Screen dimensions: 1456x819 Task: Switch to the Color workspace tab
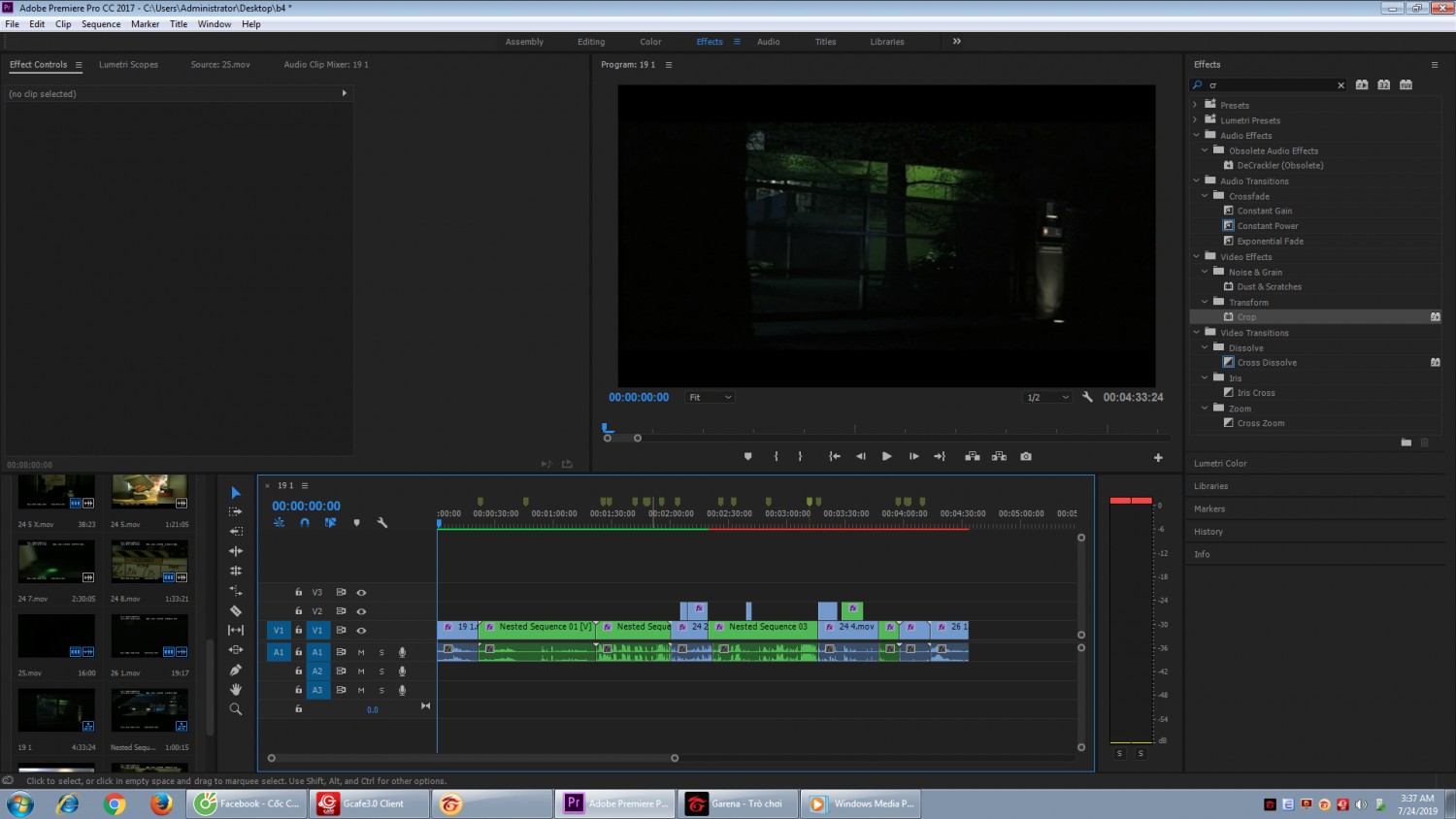[x=650, y=42]
